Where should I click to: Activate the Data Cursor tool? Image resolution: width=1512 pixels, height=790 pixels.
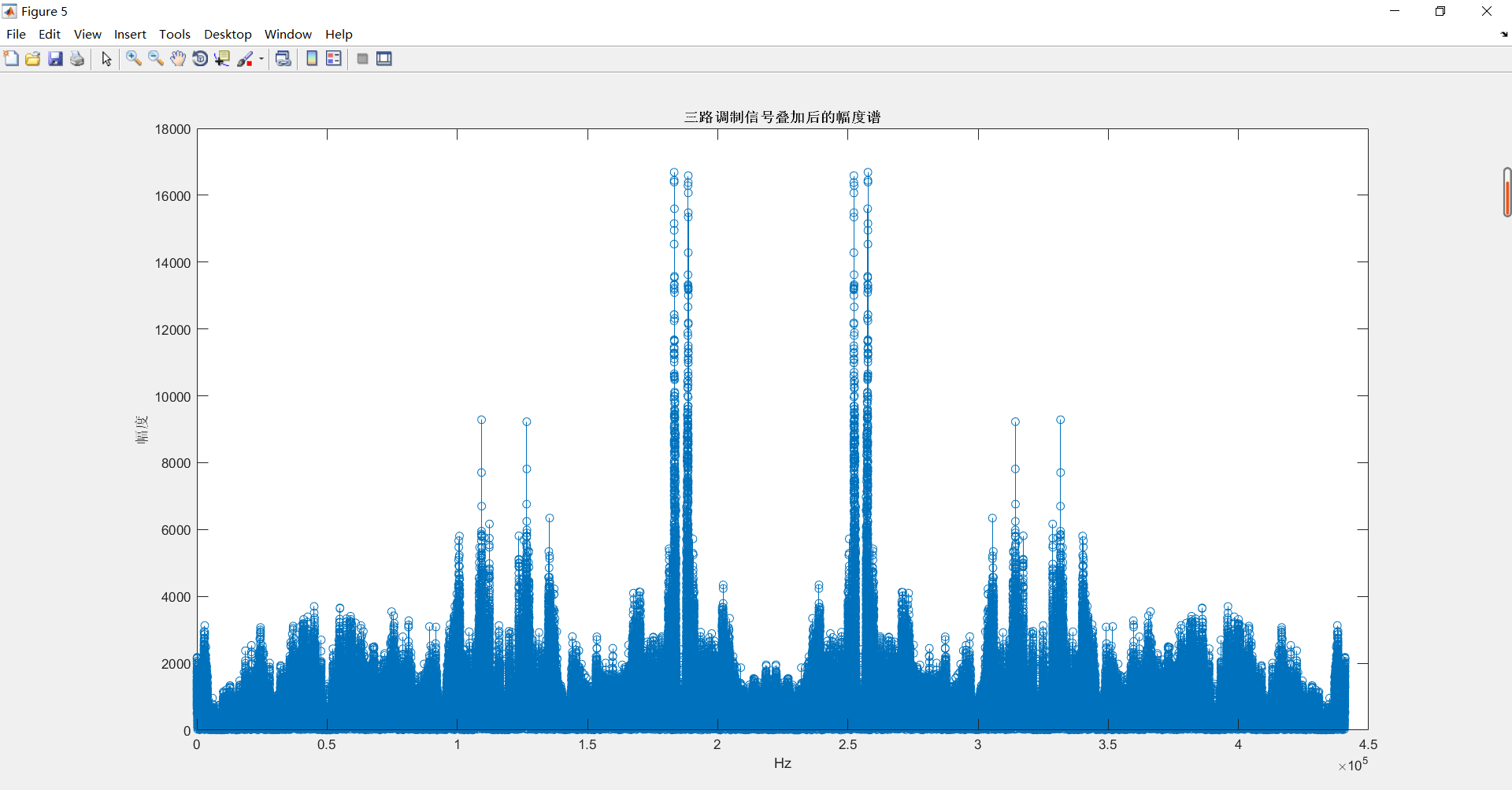pyautogui.click(x=222, y=59)
